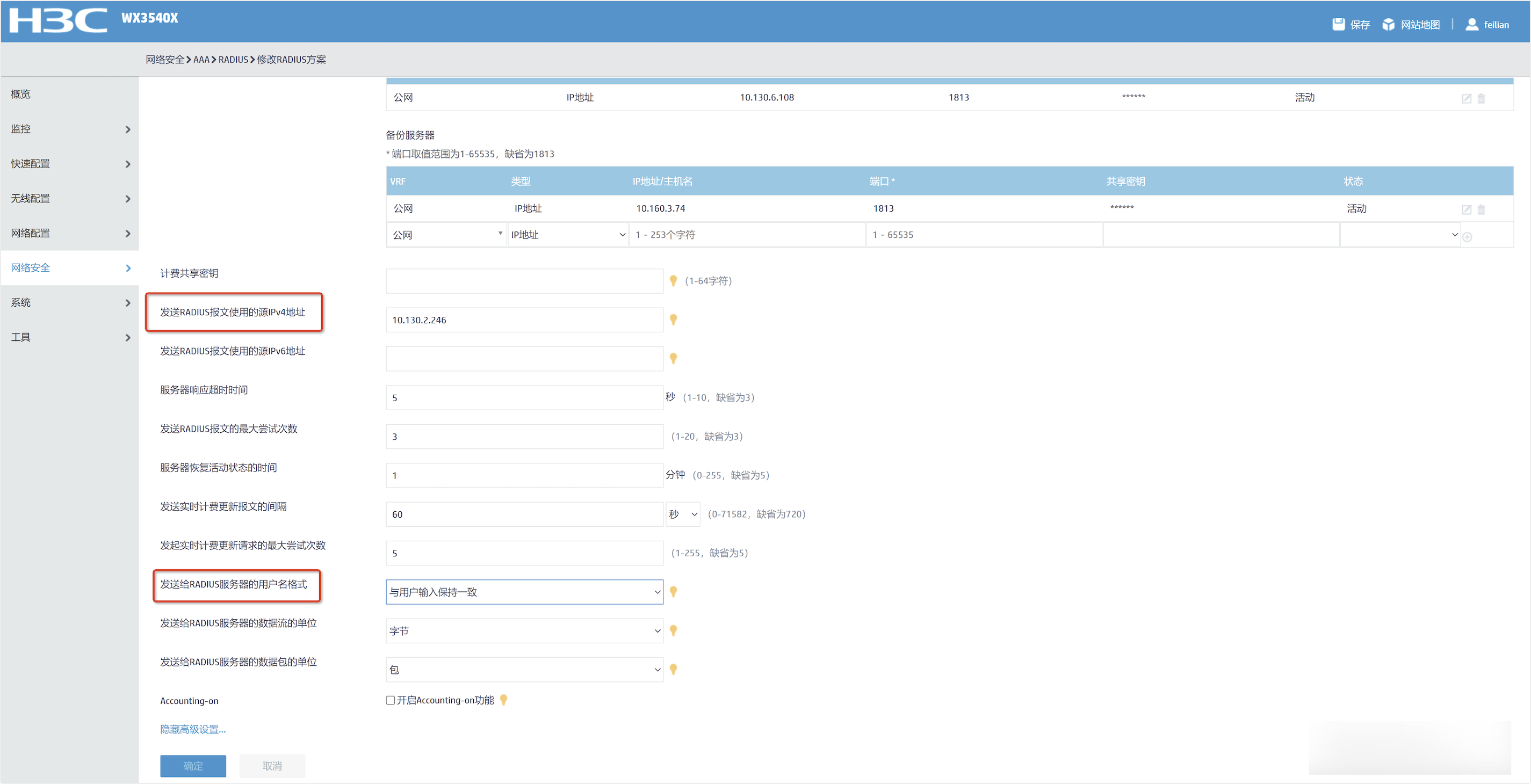Click the save floppy disk icon
Image resolution: width=1531 pixels, height=784 pixels.
(1338, 24)
